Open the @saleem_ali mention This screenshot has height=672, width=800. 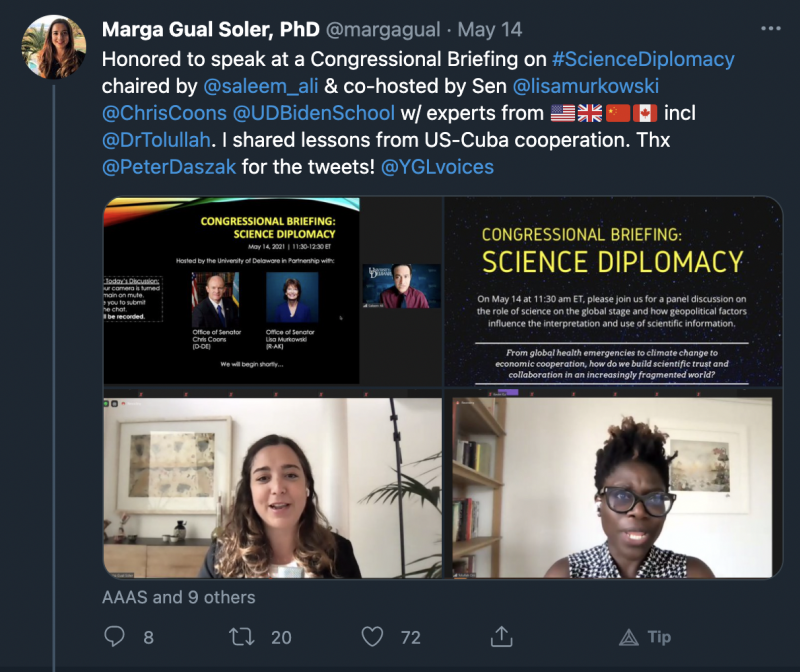click(261, 86)
